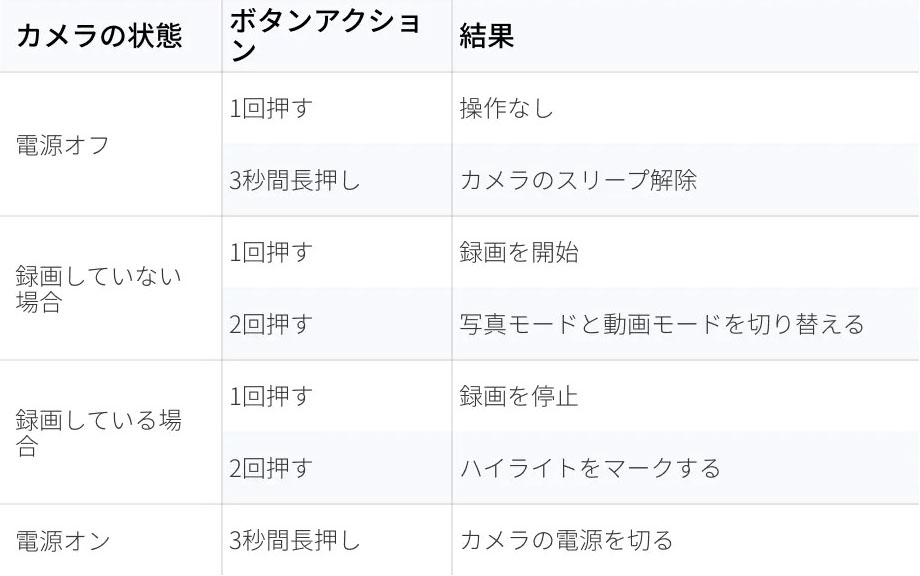
Task: Select the 録画していない場合 state cell
Action: coord(99,289)
